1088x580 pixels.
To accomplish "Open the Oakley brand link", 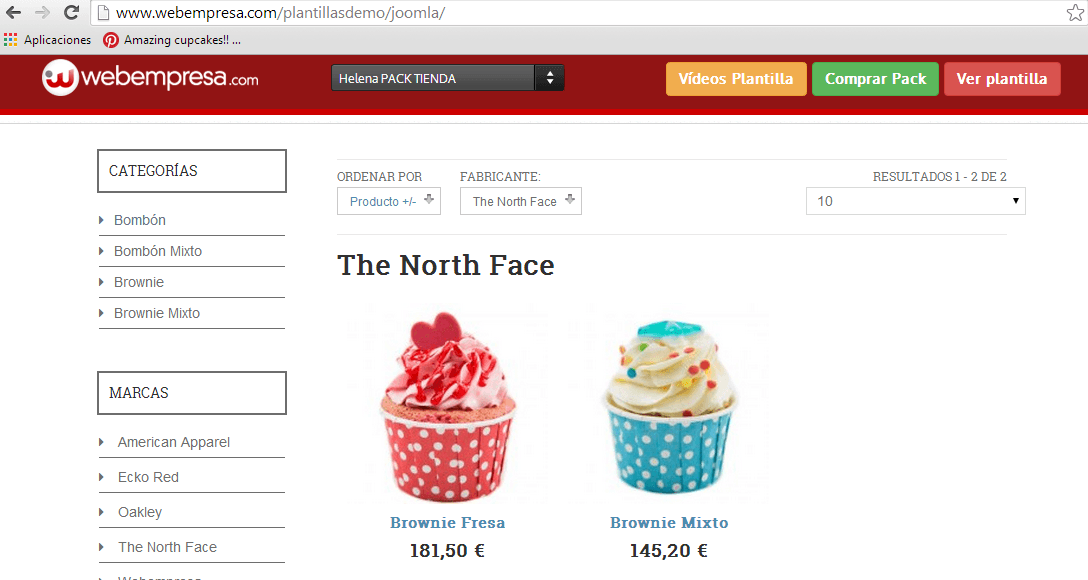I will pos(139,512).
